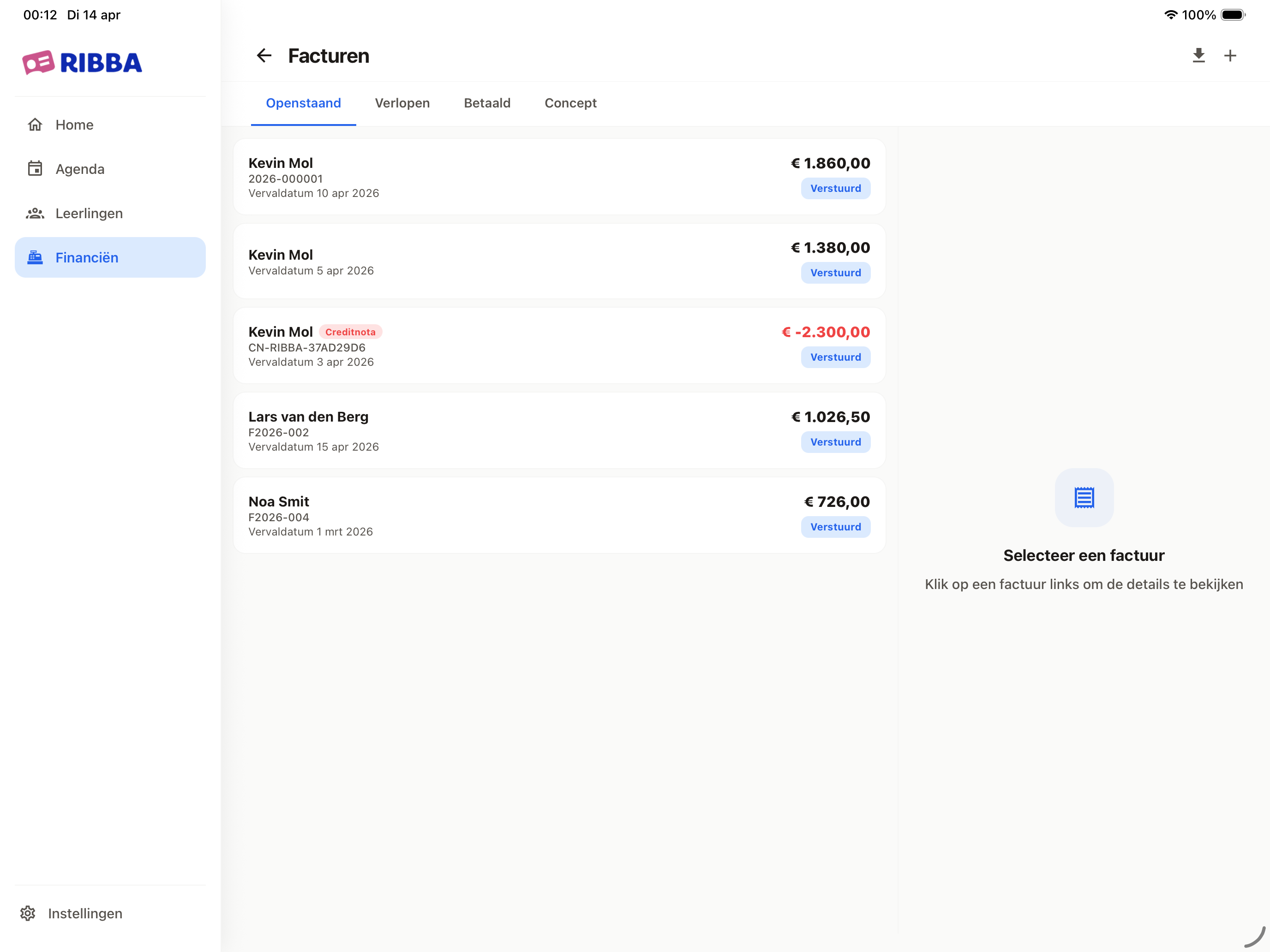Click the red Creditnota label
The image size is (1270, 952).
click(350, 332)
